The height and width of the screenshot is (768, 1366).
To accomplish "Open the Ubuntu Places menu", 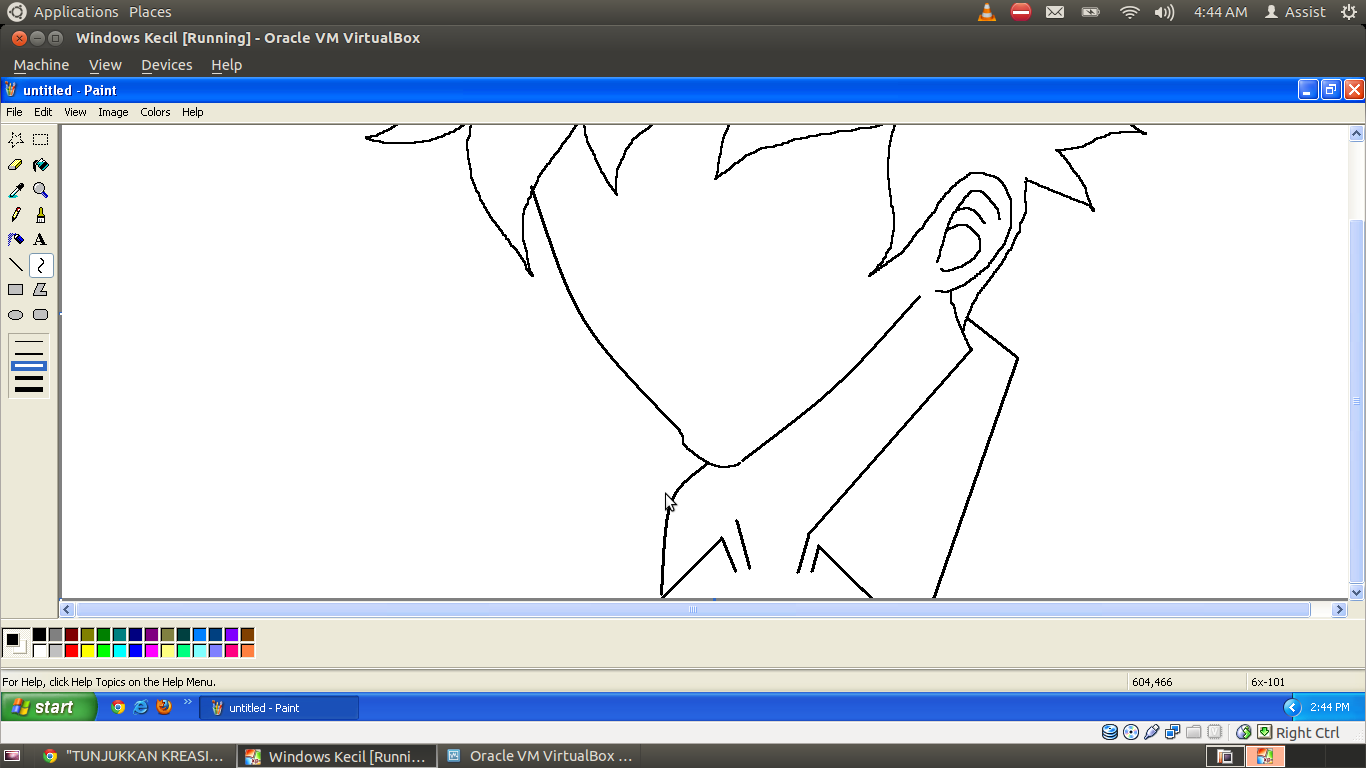I will pos(150,12).
